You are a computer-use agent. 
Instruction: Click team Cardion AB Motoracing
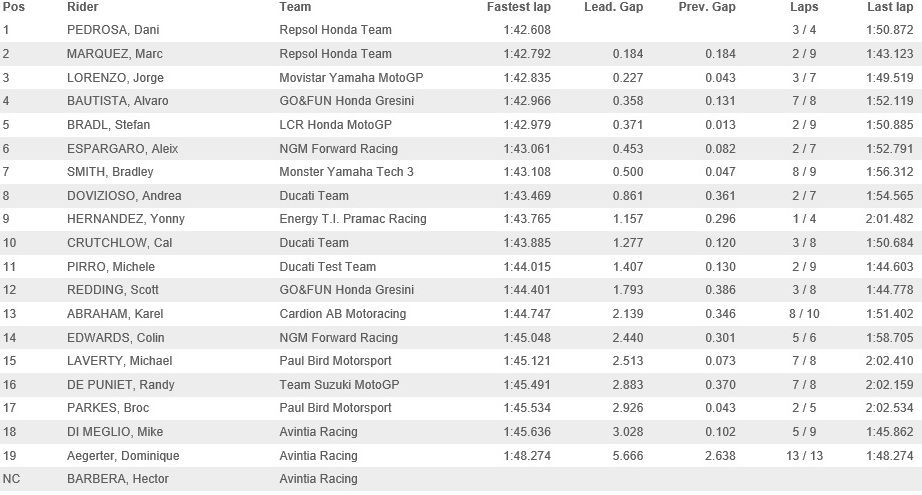click(343, 314)
